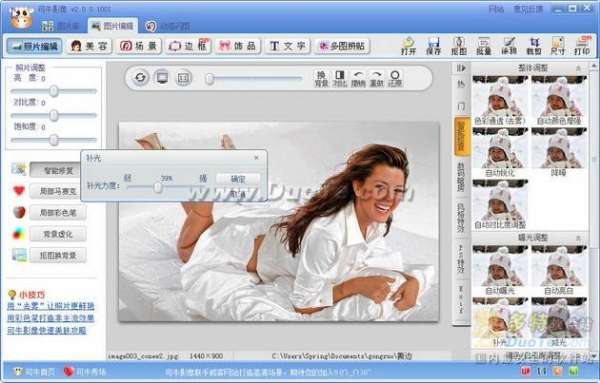This screenshot has height=383, width=600.
Task: Undo the last edit with 撤销
Action: [x=358, y=78]
